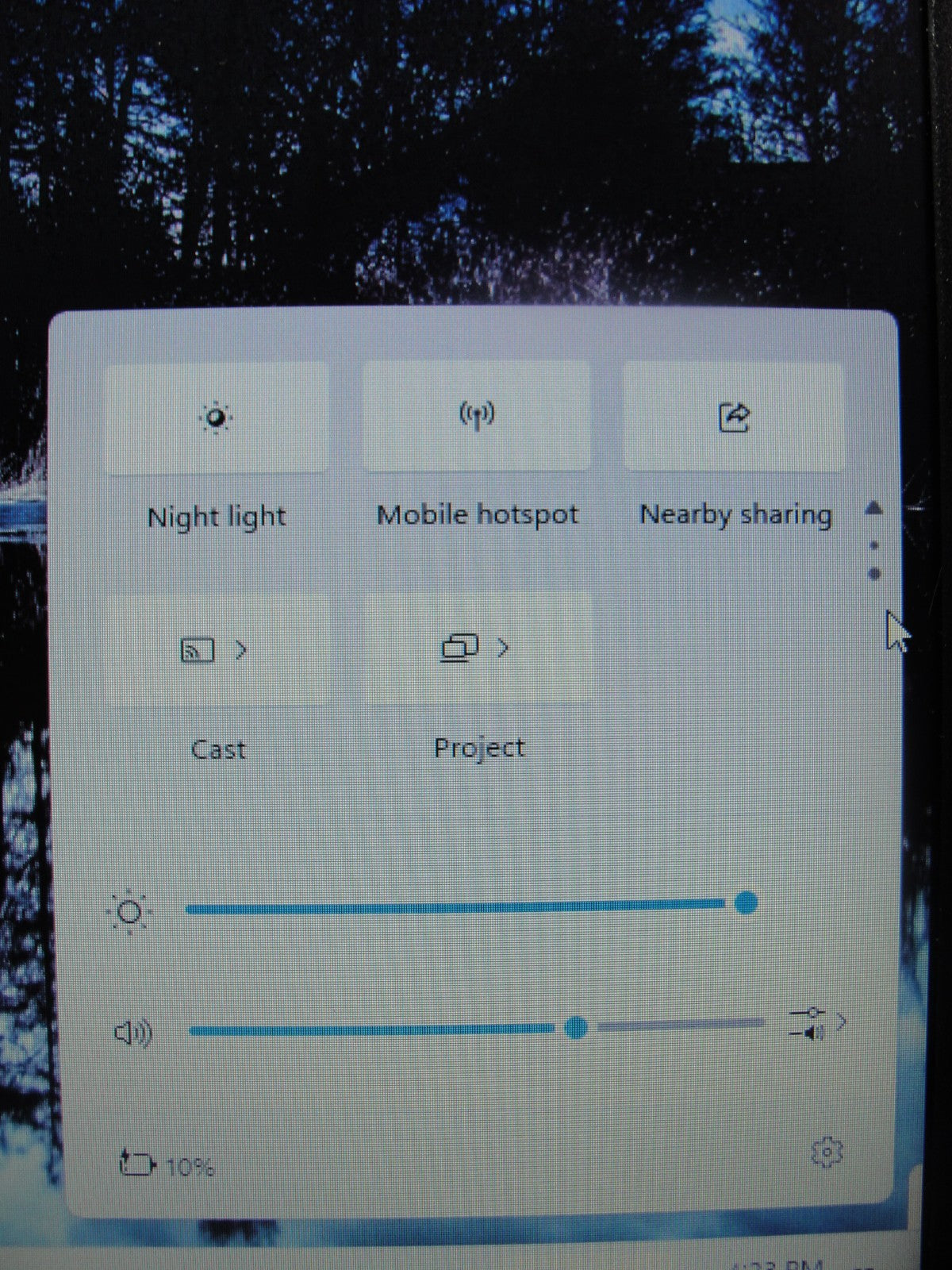The width and height of the screenshot is (952, 1270).
Task: Click the Mobile hotspot label text
Action: coord(477,515)
